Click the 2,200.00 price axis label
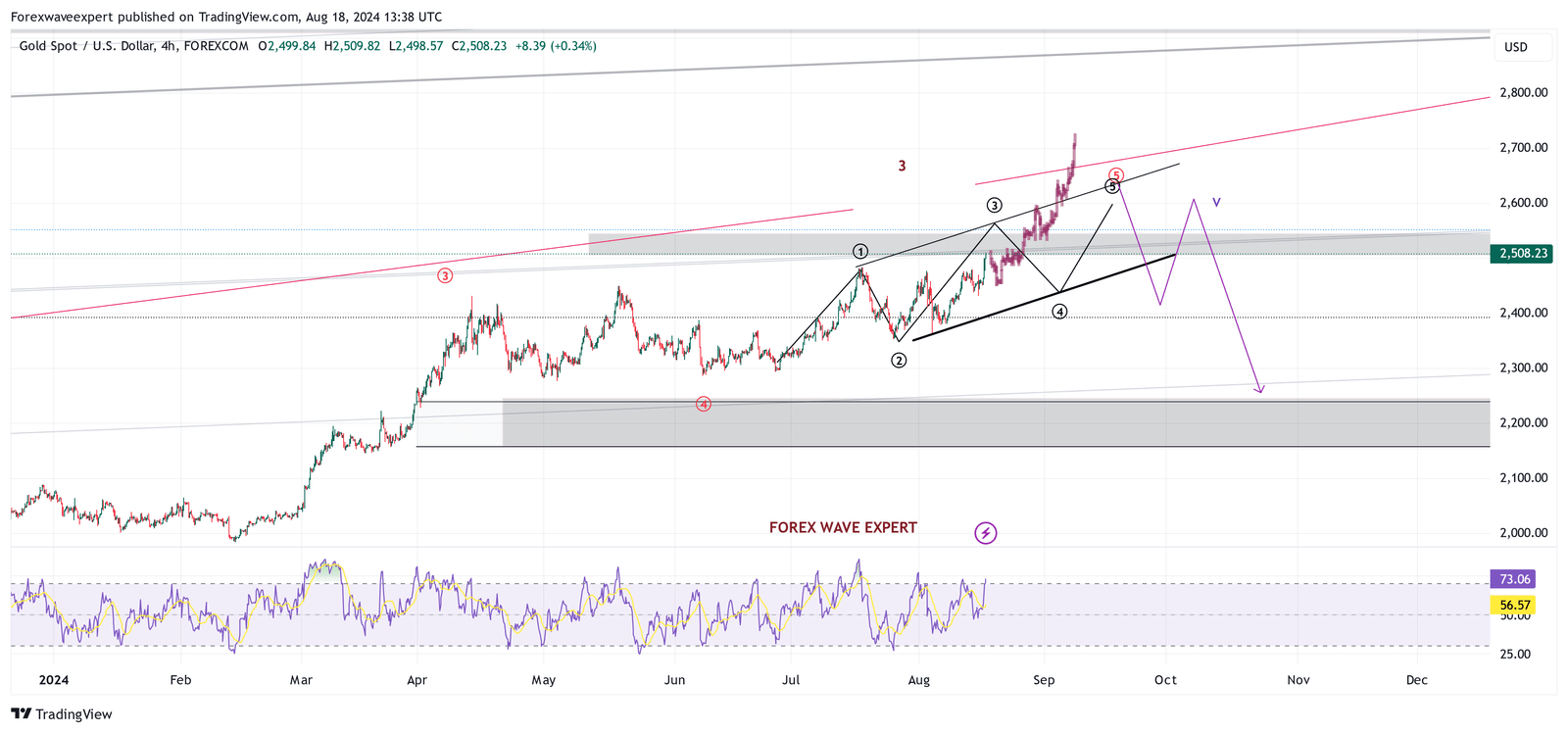This screenshot has height=733, width=1568. tap(1524, 423)
